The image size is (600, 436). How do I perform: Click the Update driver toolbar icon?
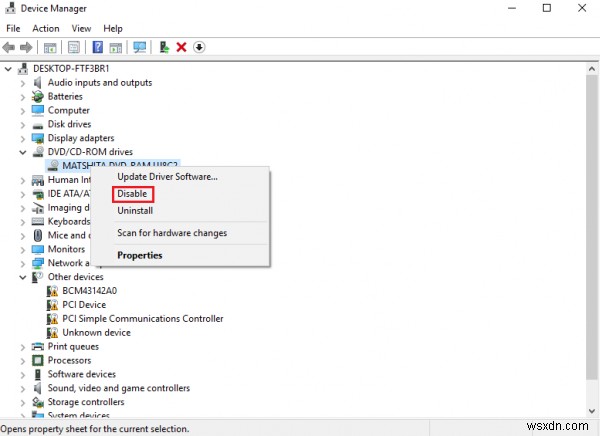point(165,47)
